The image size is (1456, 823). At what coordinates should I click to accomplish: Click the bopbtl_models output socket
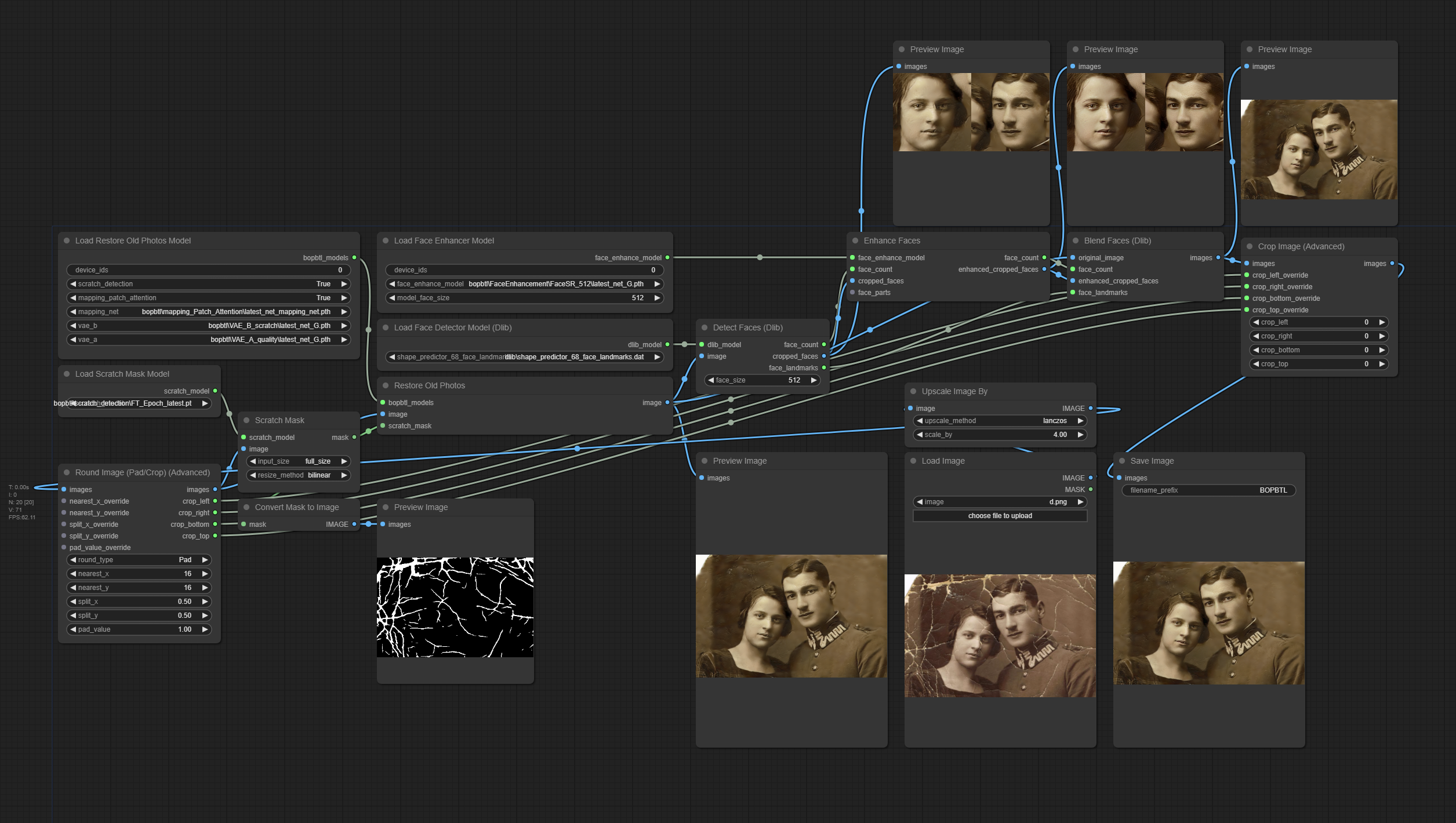tap(354, 258)
